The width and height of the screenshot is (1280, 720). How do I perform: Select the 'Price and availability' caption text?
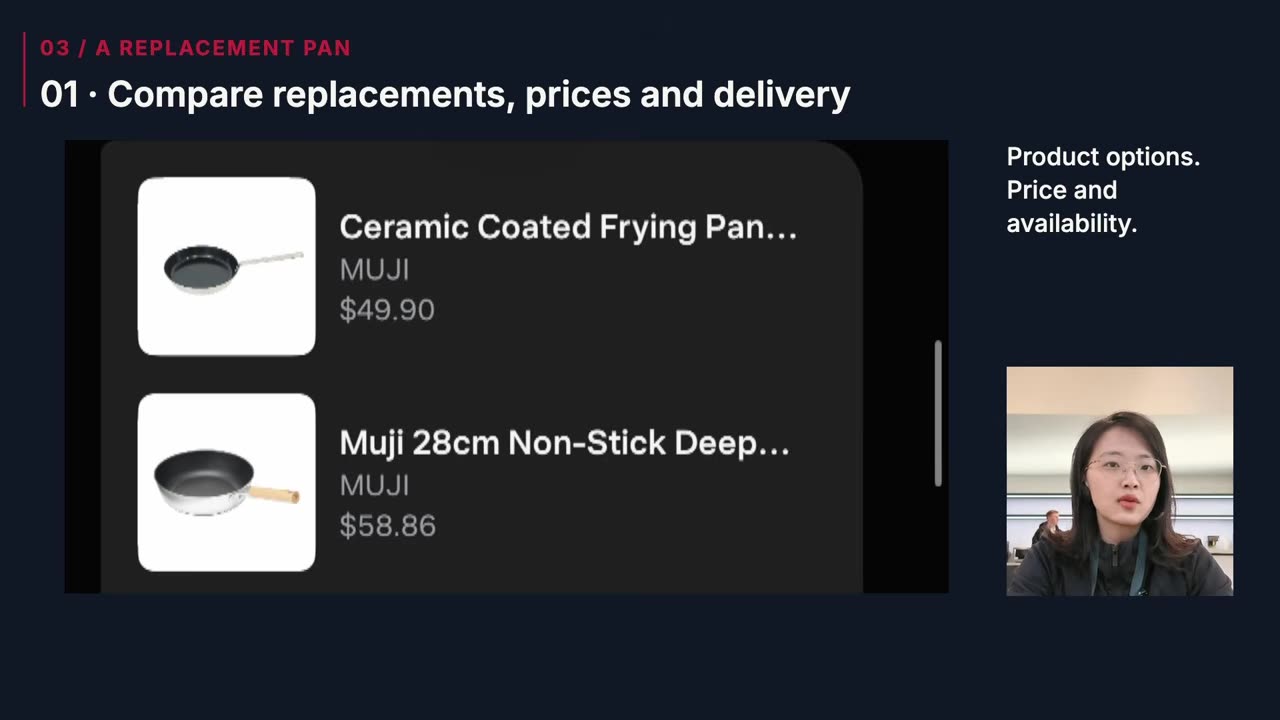point(1072,207)
